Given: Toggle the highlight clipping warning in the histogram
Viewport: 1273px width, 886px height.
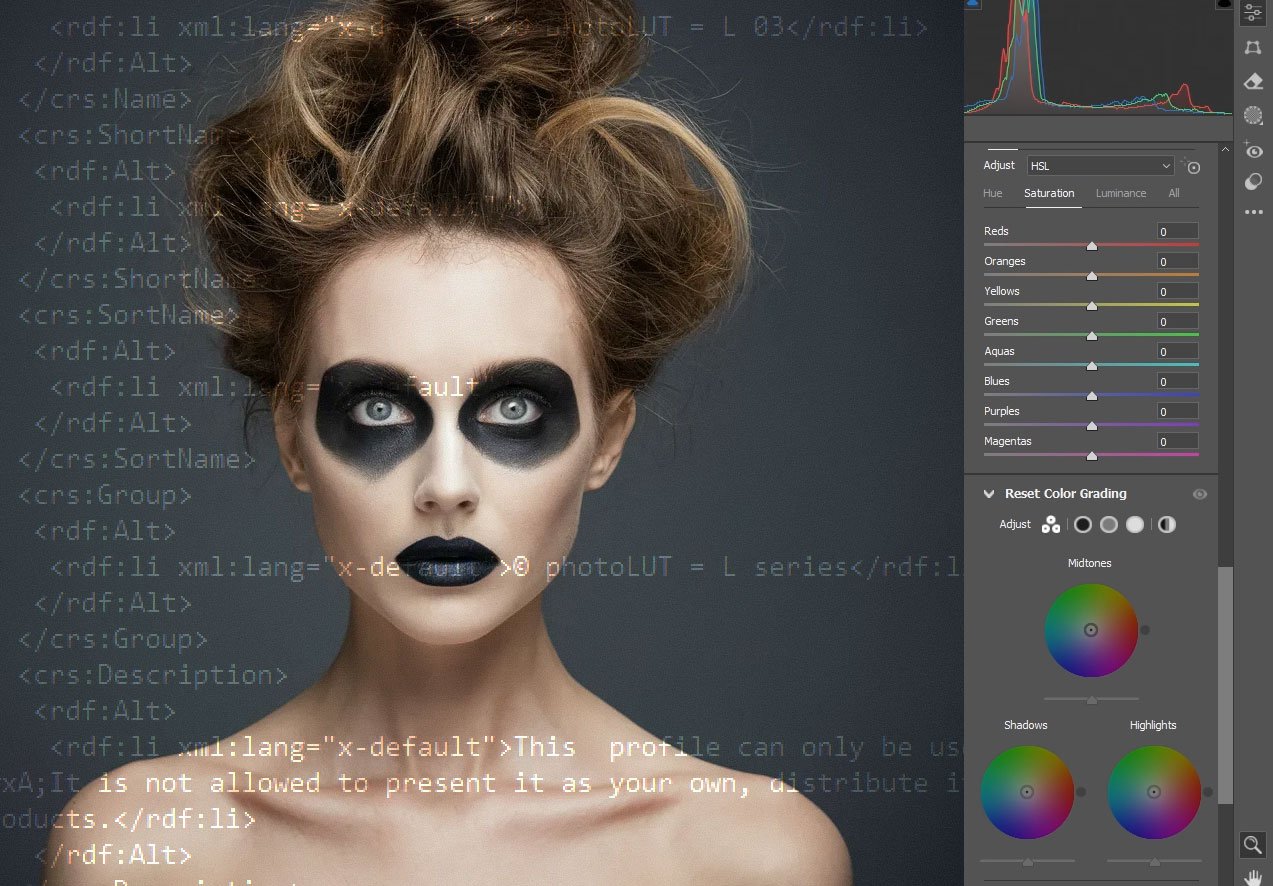Looking at the screenshot, I should [x=1223, y=5].
